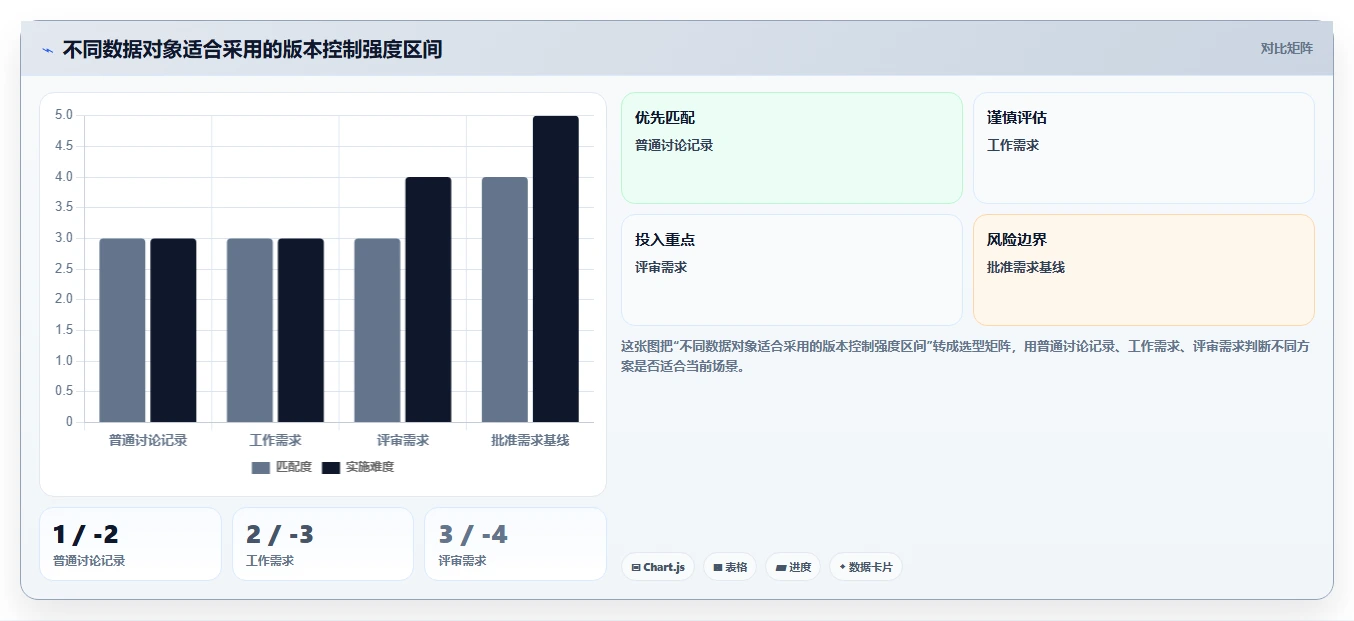Click the 匹配度 bar for 评审需求

point(377,330)
